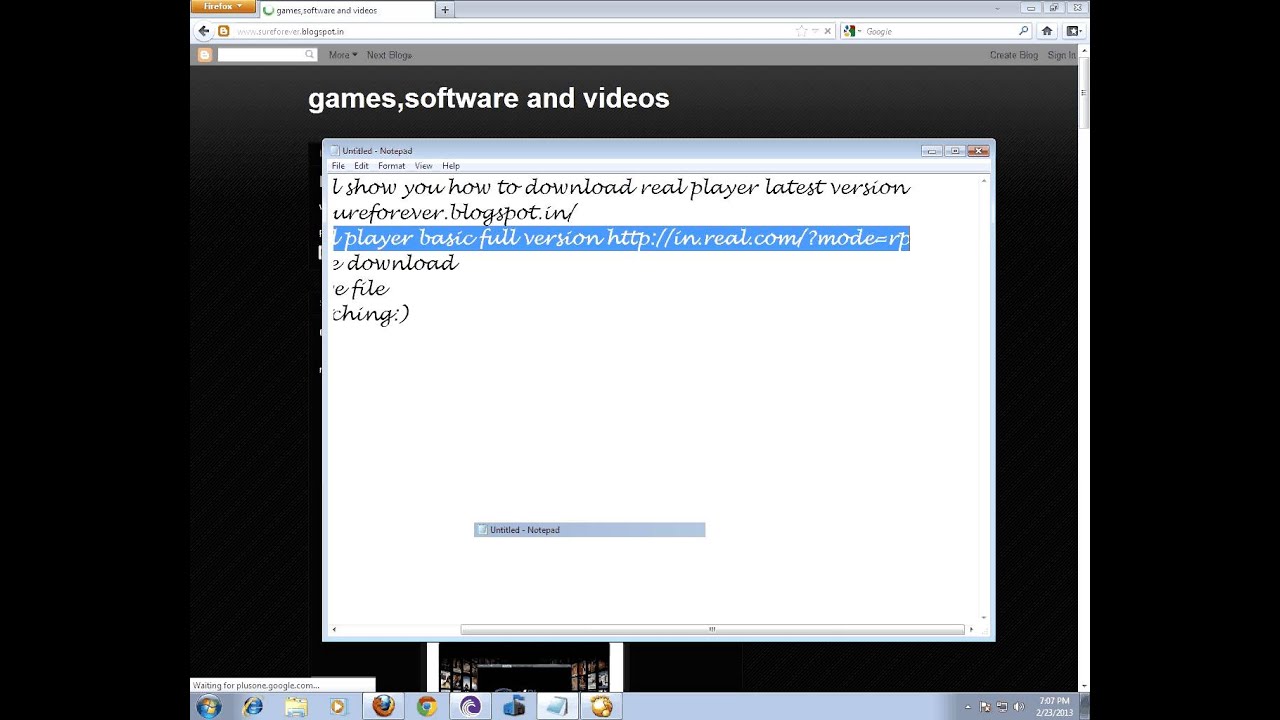Screen dimensions: 1280x720
Task: Open Notepad's Format menu
Action: point(391,166)
